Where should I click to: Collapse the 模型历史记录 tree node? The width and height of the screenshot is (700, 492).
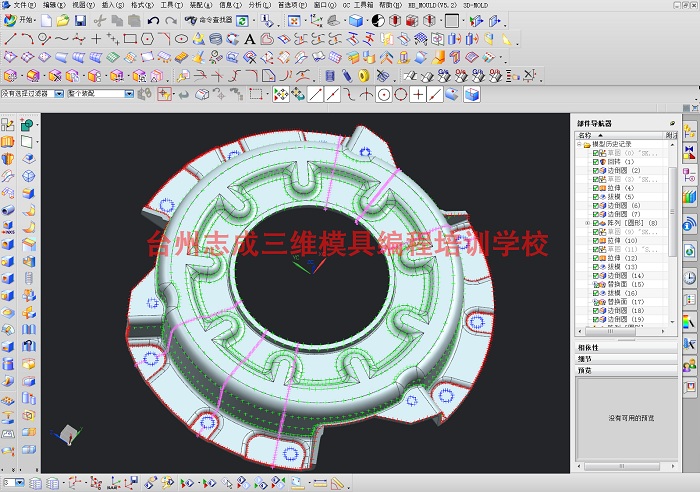[x=579, y=144]
